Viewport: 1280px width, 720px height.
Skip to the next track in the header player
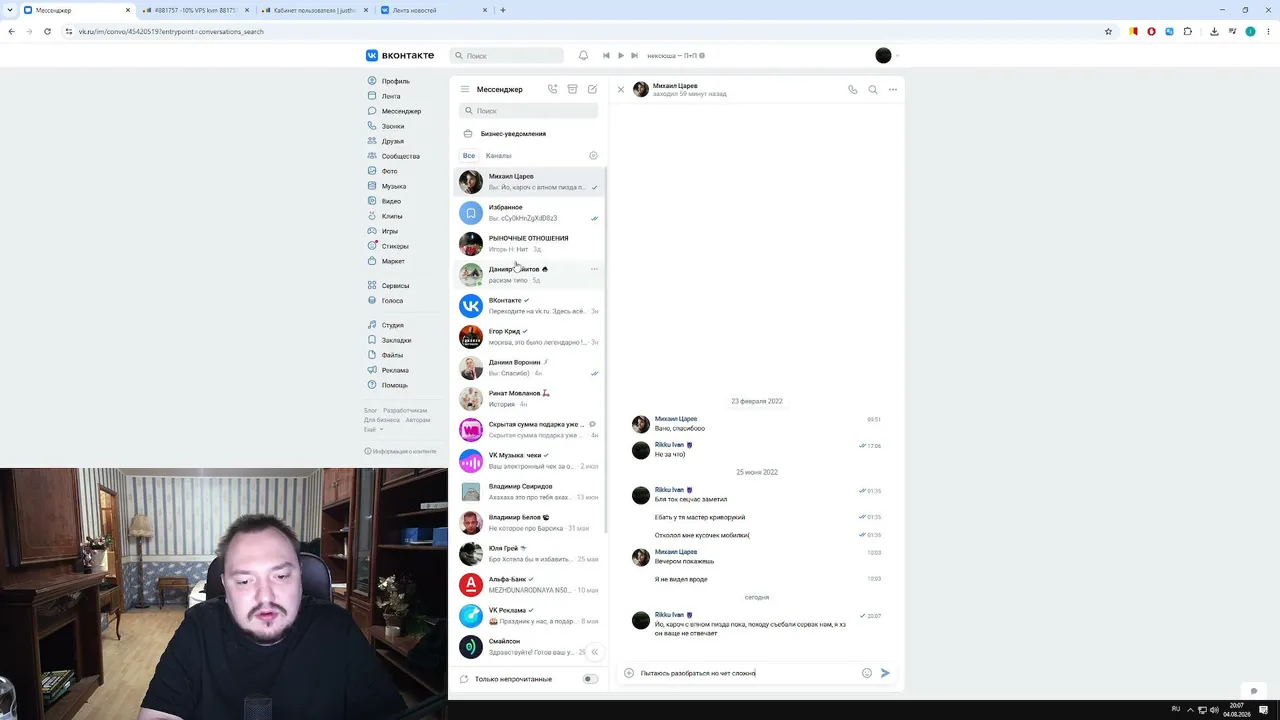click(x=634, y=56)
